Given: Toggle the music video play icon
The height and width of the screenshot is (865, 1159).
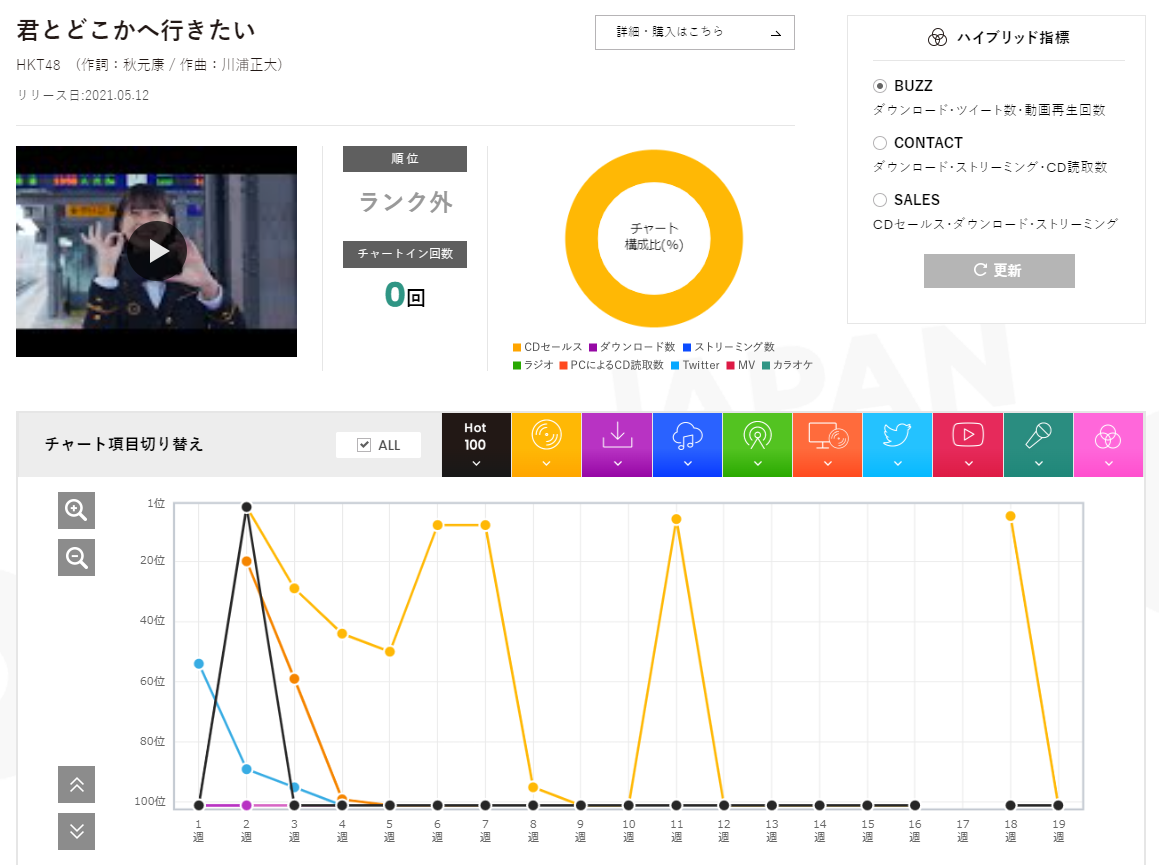Looking at the screenshot, I should 968,435.
